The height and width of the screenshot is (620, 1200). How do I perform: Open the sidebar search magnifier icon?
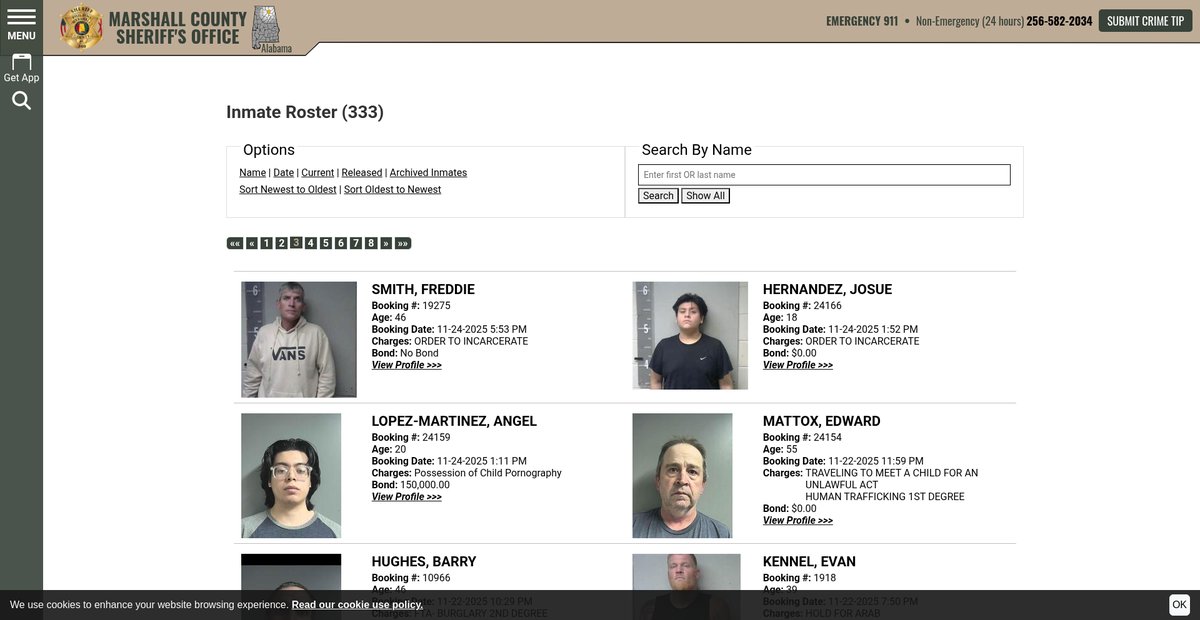tap(21, 101)
